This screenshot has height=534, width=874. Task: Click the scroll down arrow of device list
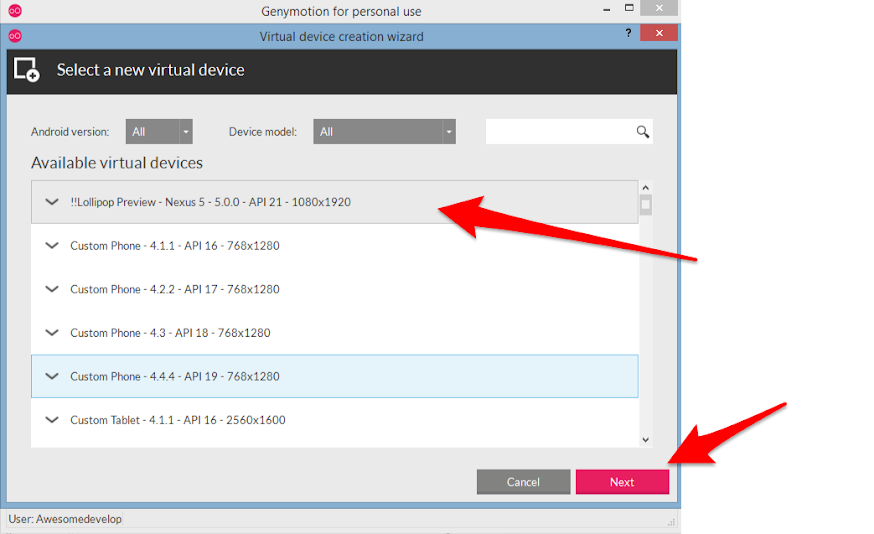tap(645, 440)
